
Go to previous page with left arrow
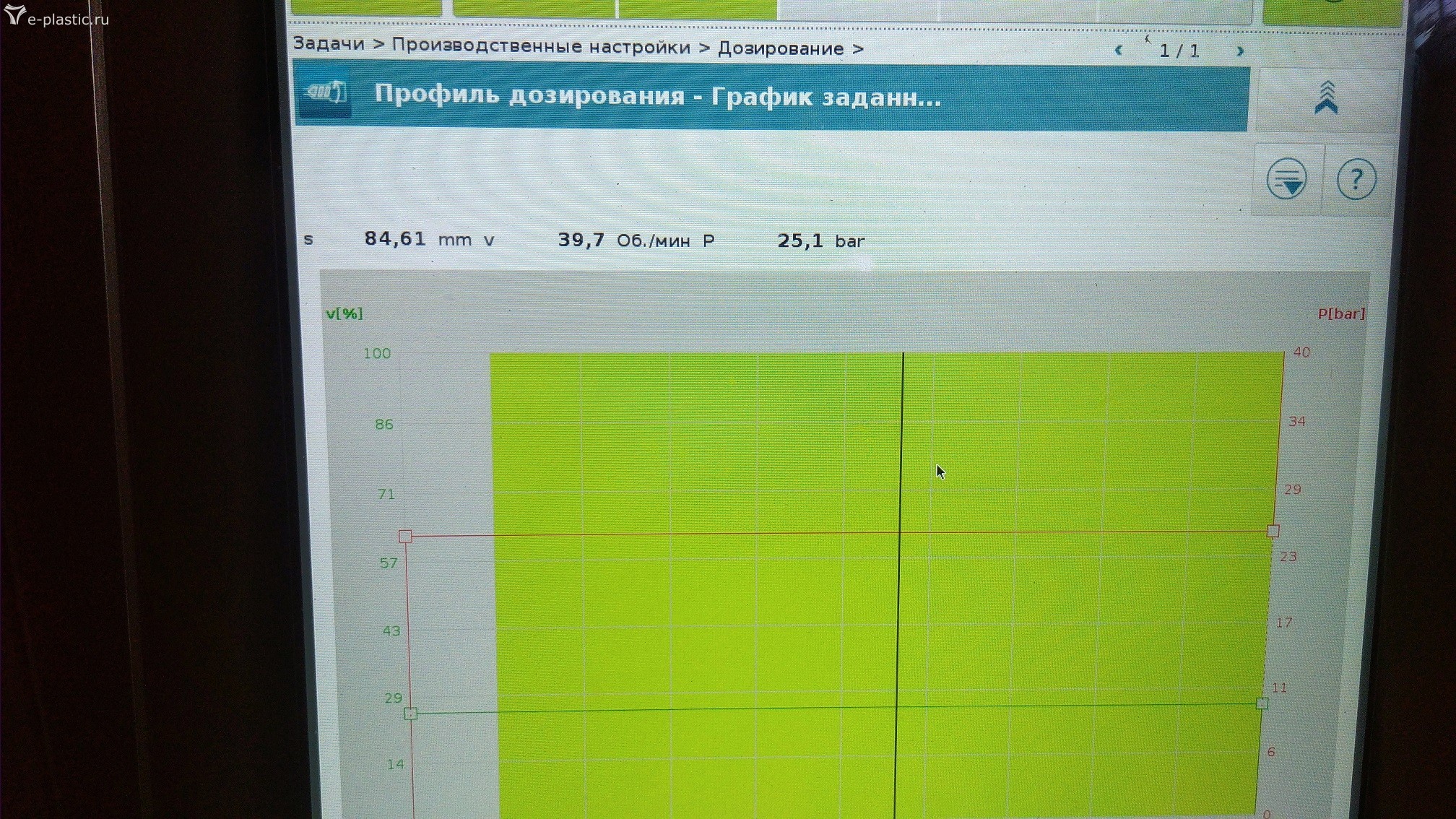pyautogui.click(x=1119, y=51)
